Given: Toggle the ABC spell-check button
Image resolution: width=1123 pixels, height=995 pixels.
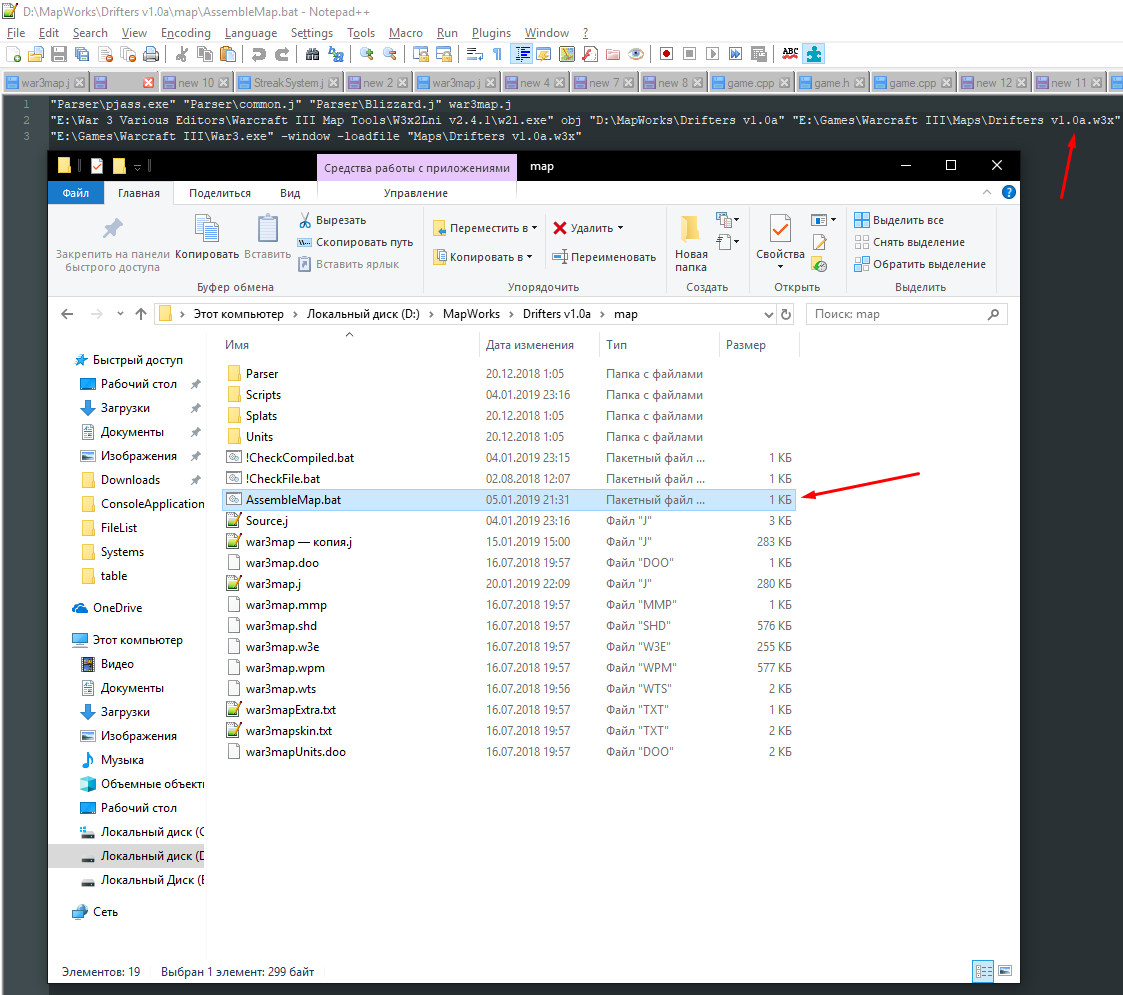Looking at the screenshot, I should click(x=790, y=54).
